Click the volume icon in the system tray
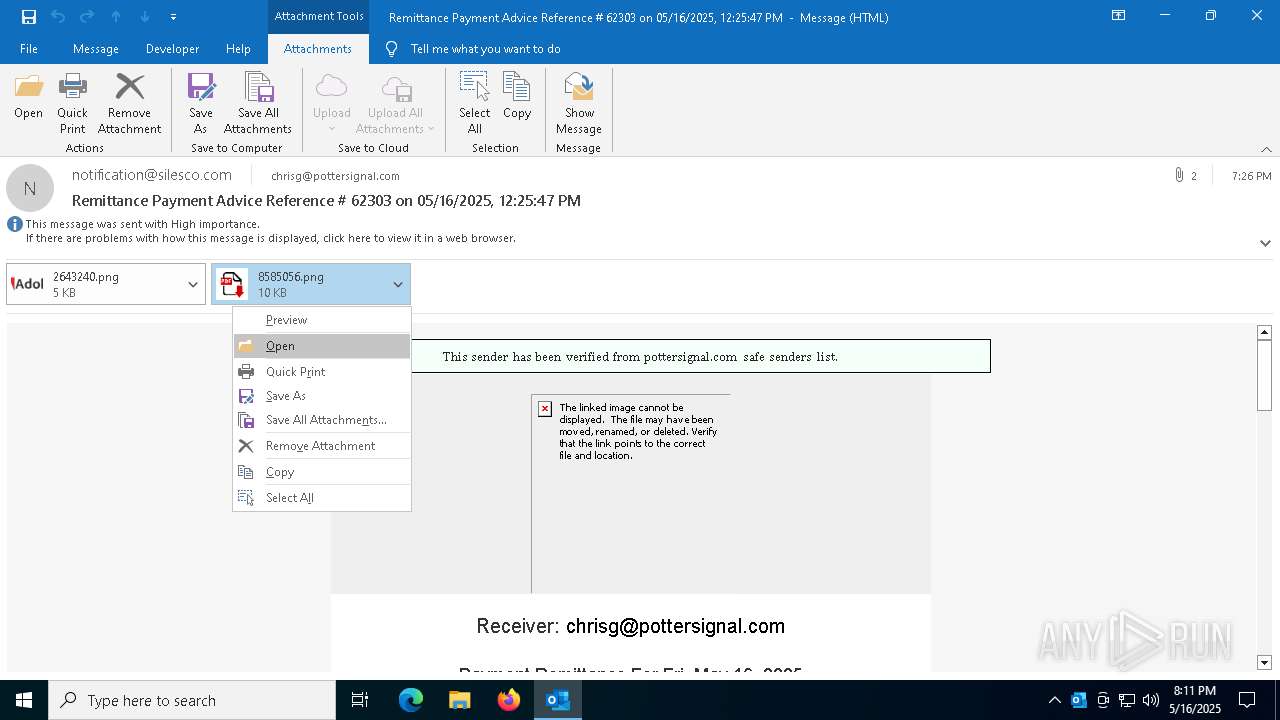Screen dimensions: 1280x720 1150,700
